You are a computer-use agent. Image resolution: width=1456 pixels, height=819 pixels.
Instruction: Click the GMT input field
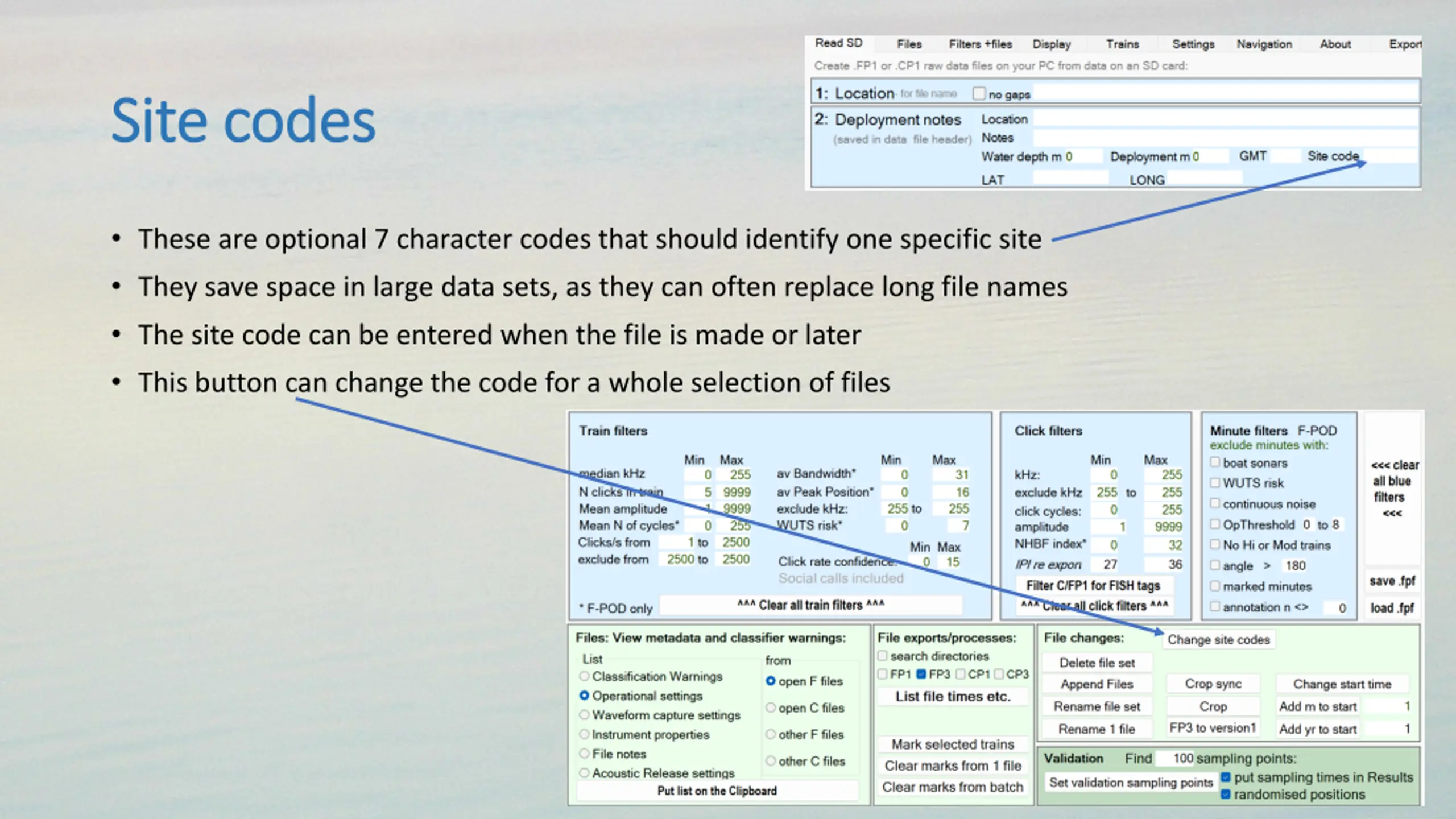click(x=1285, y=155)
